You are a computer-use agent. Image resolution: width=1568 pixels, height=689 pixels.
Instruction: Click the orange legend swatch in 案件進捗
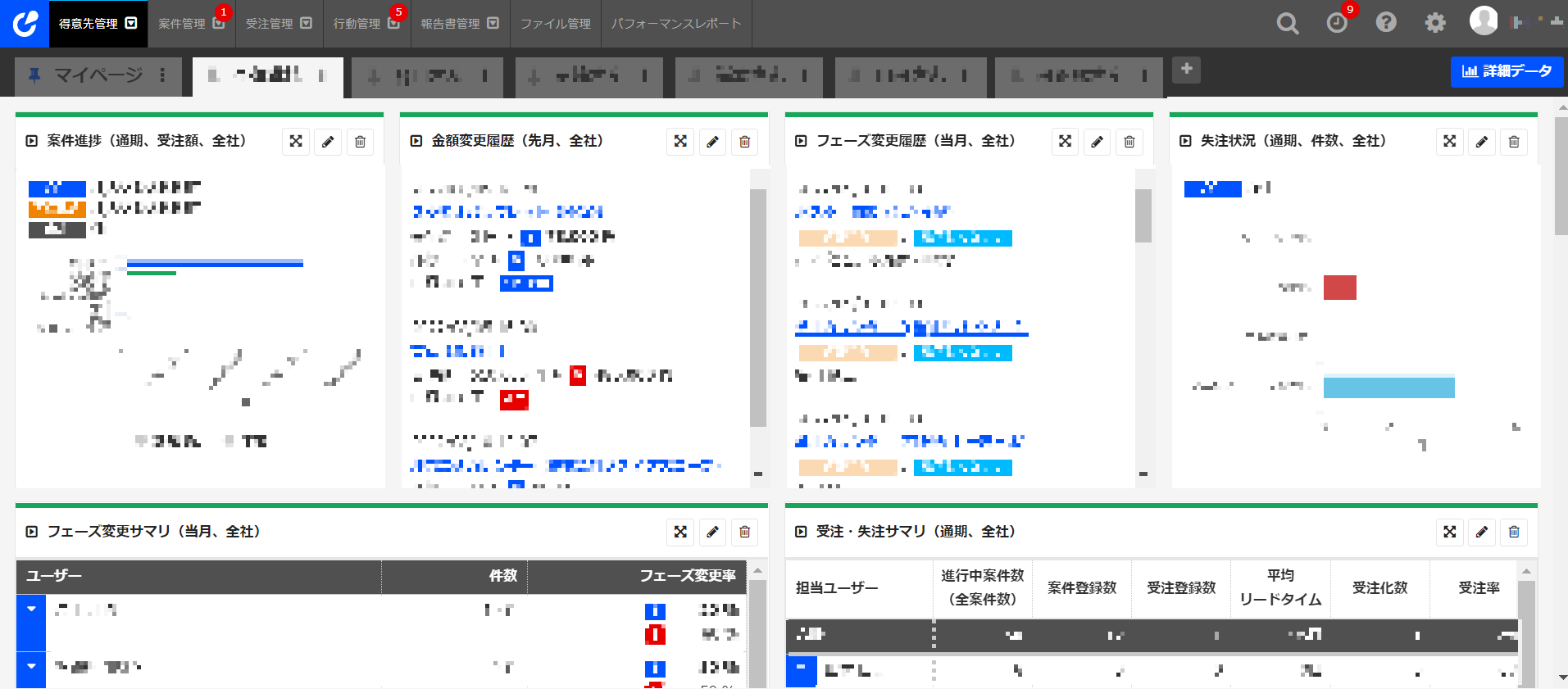[x=57, y=209]
